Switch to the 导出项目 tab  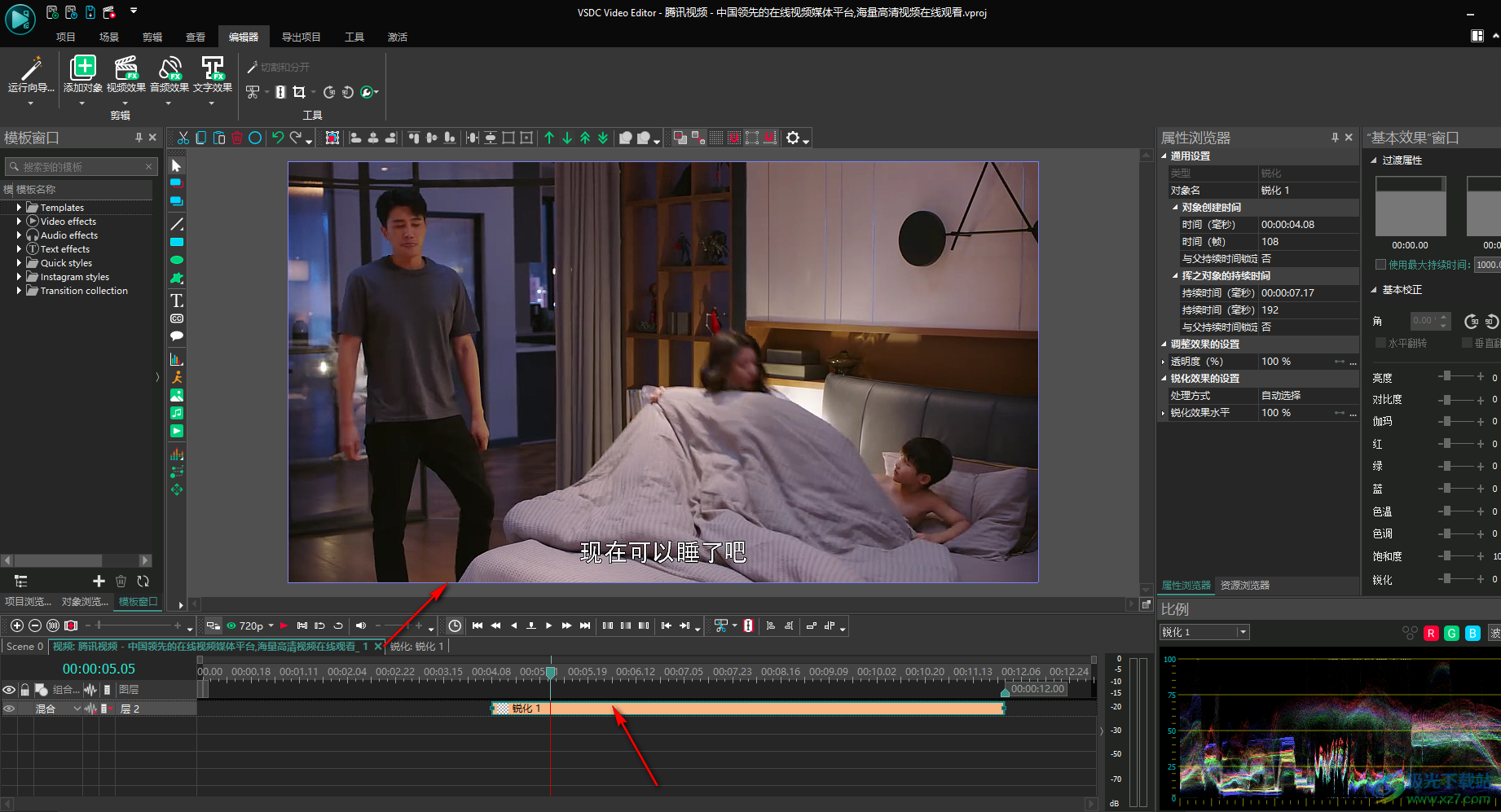point(301,37)
